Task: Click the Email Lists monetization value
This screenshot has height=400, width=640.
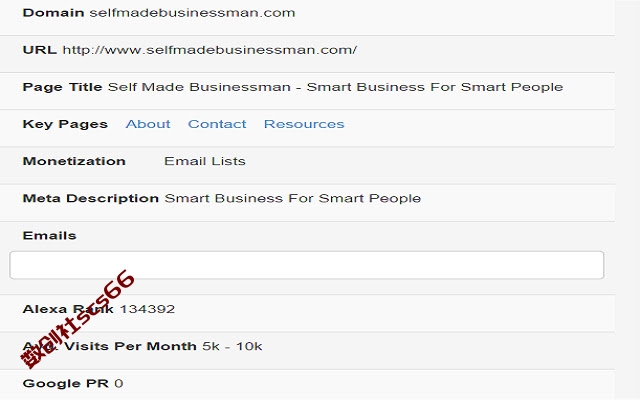Action: tap(204, 161)
